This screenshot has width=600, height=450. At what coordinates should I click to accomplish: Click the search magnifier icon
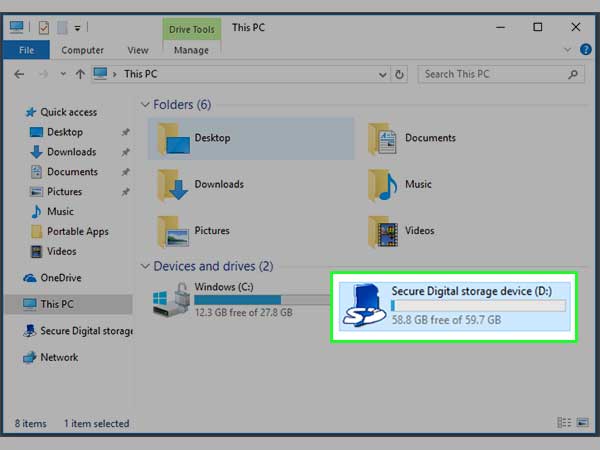pos(573,74)
